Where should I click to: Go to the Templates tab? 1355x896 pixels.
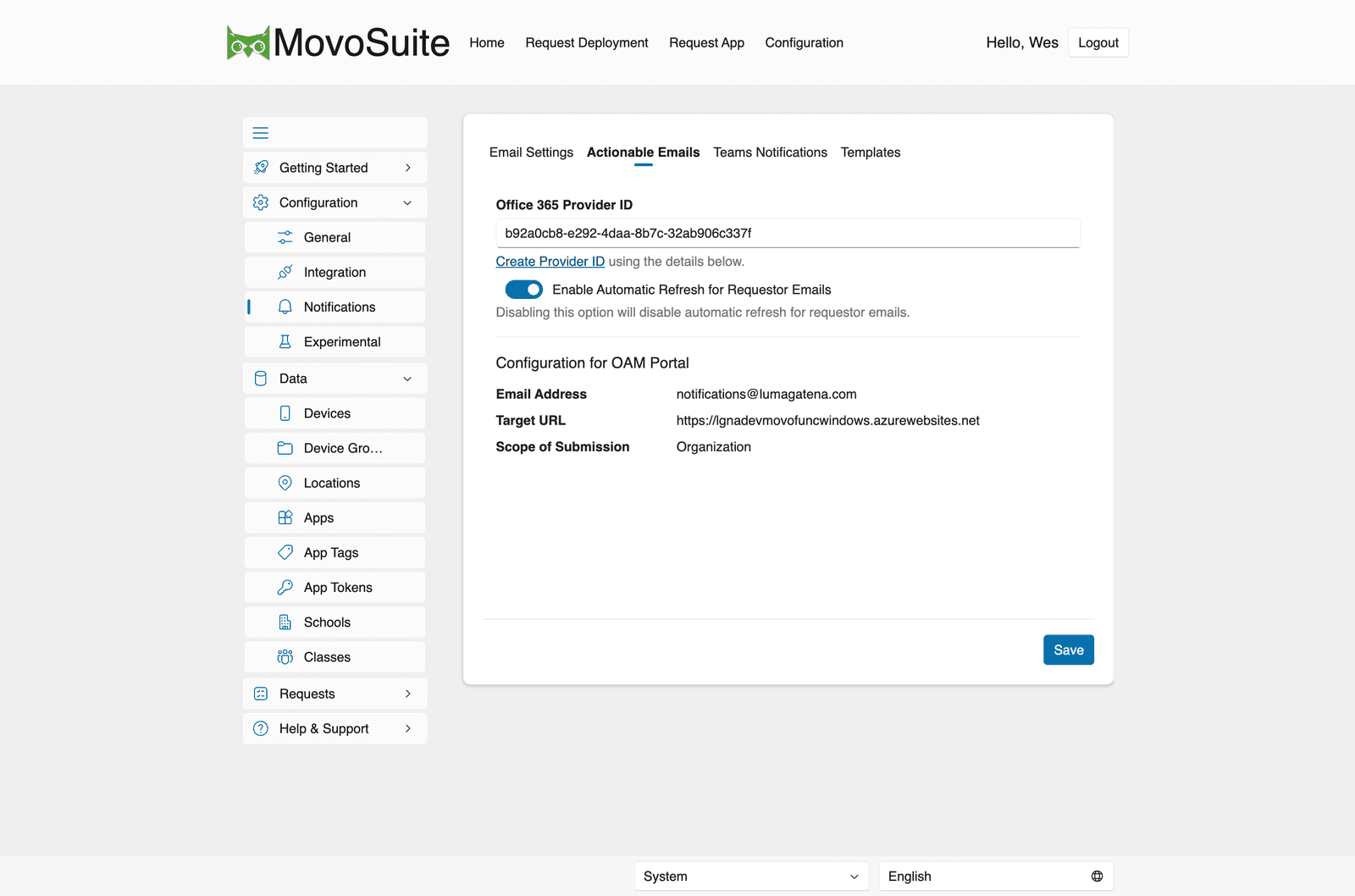871,152
